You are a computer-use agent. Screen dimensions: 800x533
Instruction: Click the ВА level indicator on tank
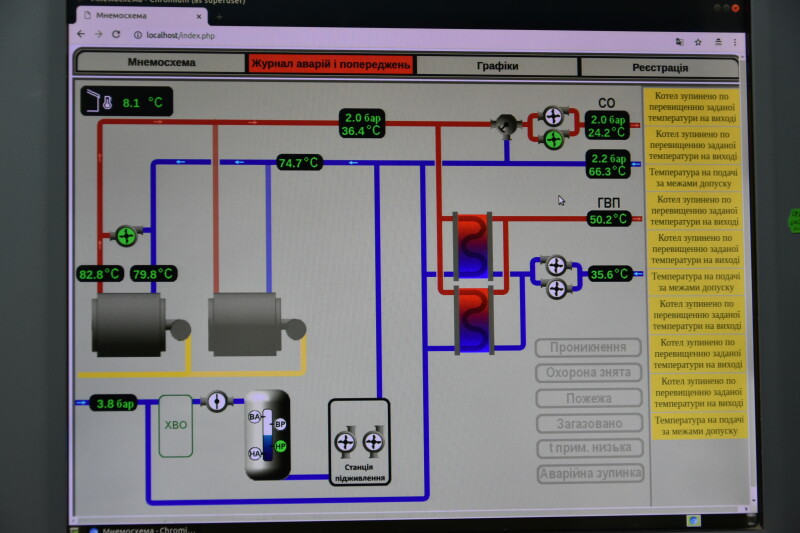255,417
